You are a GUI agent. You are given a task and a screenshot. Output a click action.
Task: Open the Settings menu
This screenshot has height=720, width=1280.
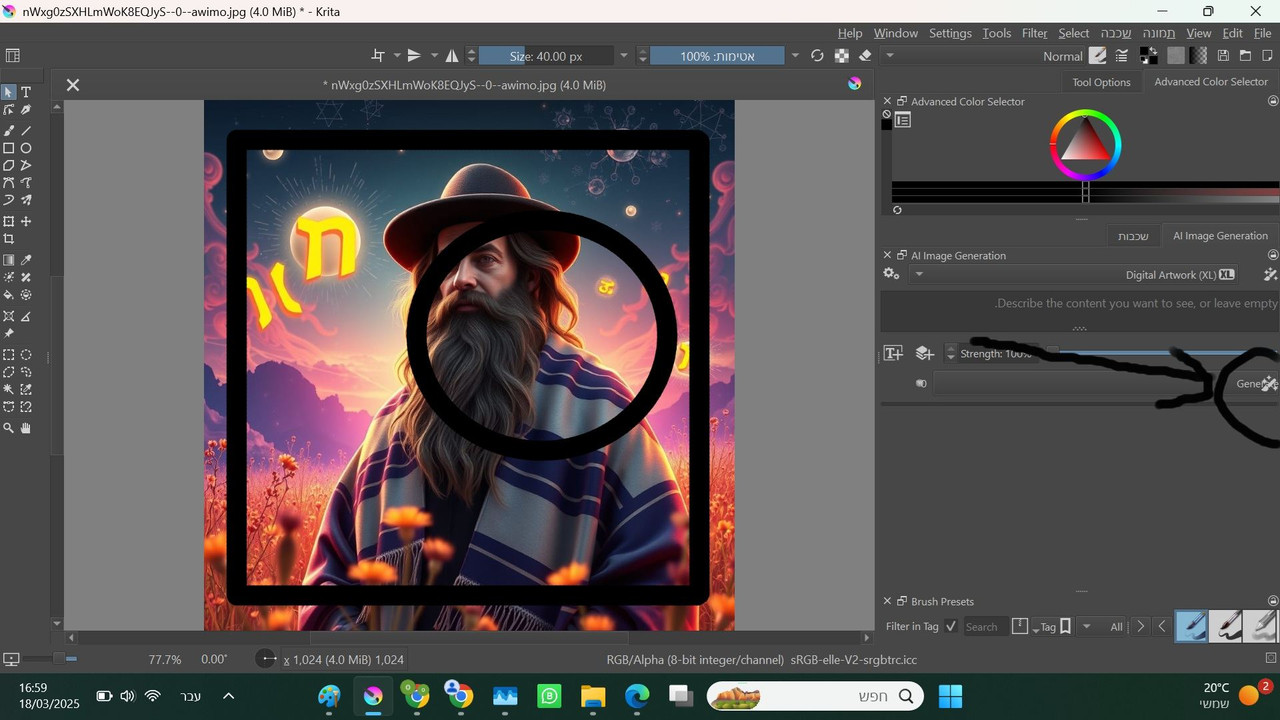(950, 33)
